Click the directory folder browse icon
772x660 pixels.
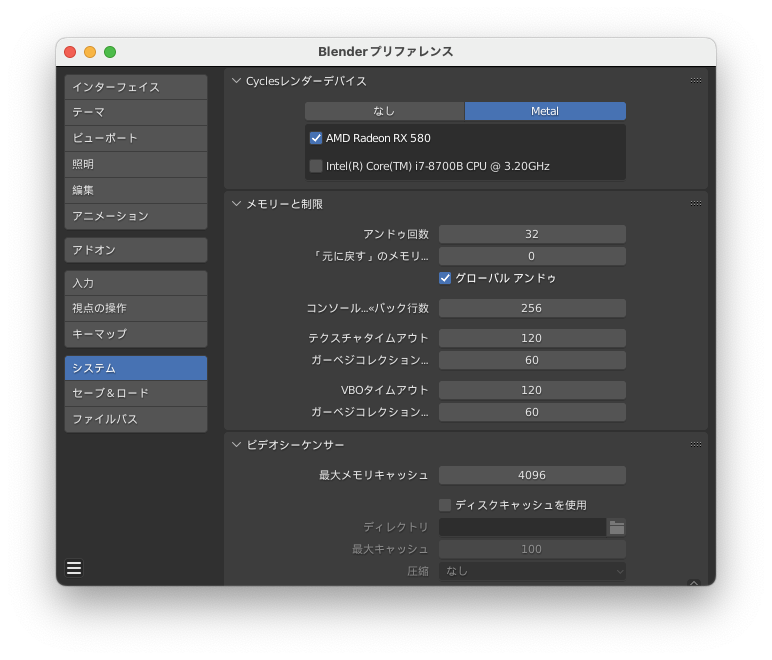click(616, 527)
